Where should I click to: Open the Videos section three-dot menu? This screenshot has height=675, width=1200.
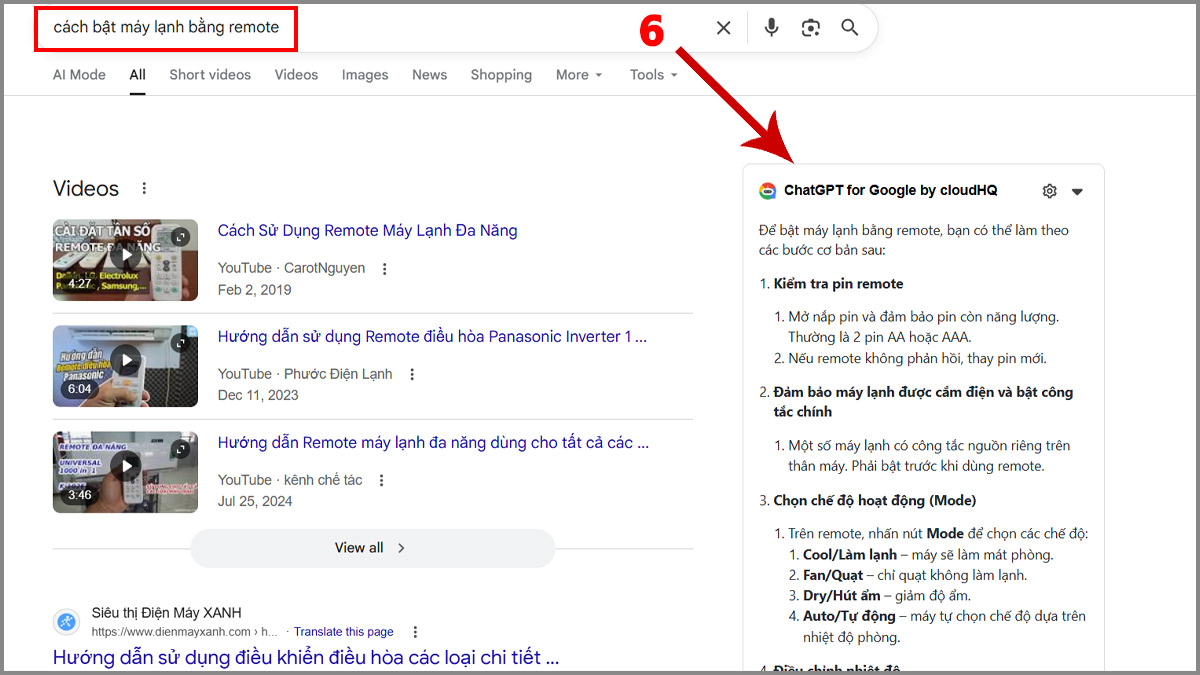point(144,189)
